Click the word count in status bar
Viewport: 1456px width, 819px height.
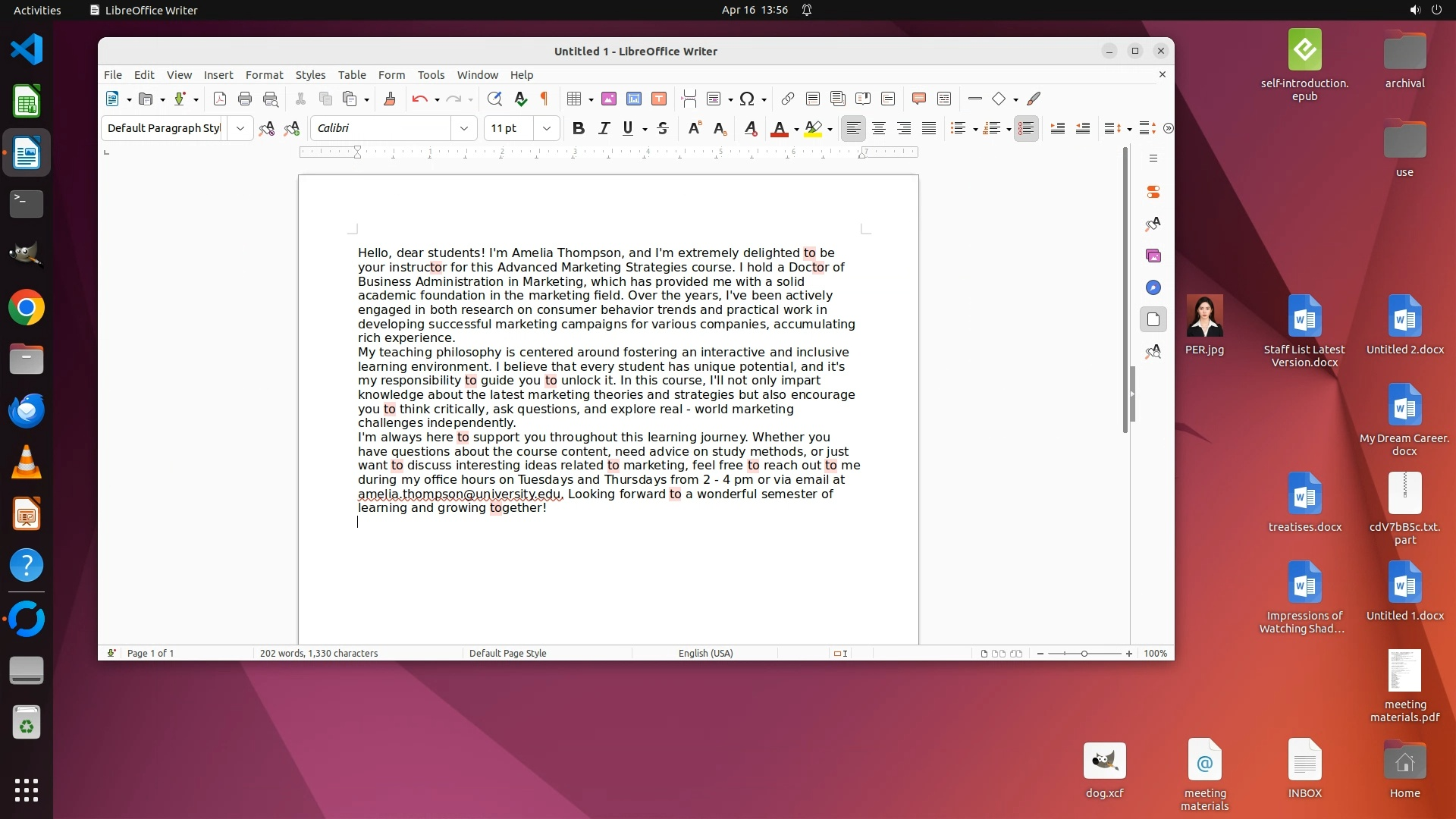(x=318, y=653)
